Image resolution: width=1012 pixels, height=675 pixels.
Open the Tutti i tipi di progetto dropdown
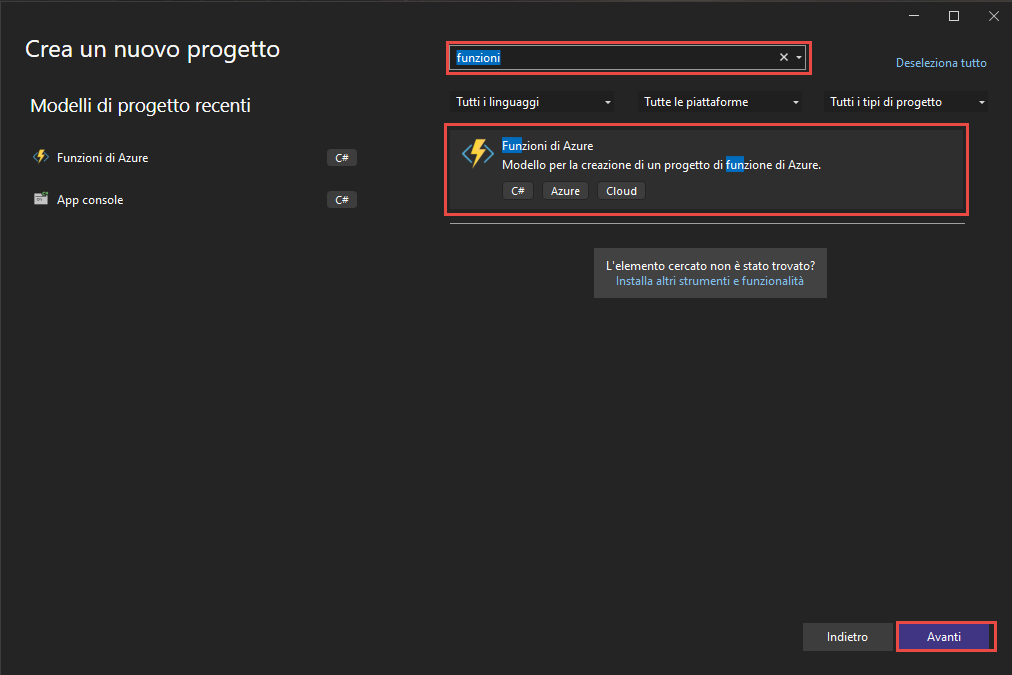(906, 102)
